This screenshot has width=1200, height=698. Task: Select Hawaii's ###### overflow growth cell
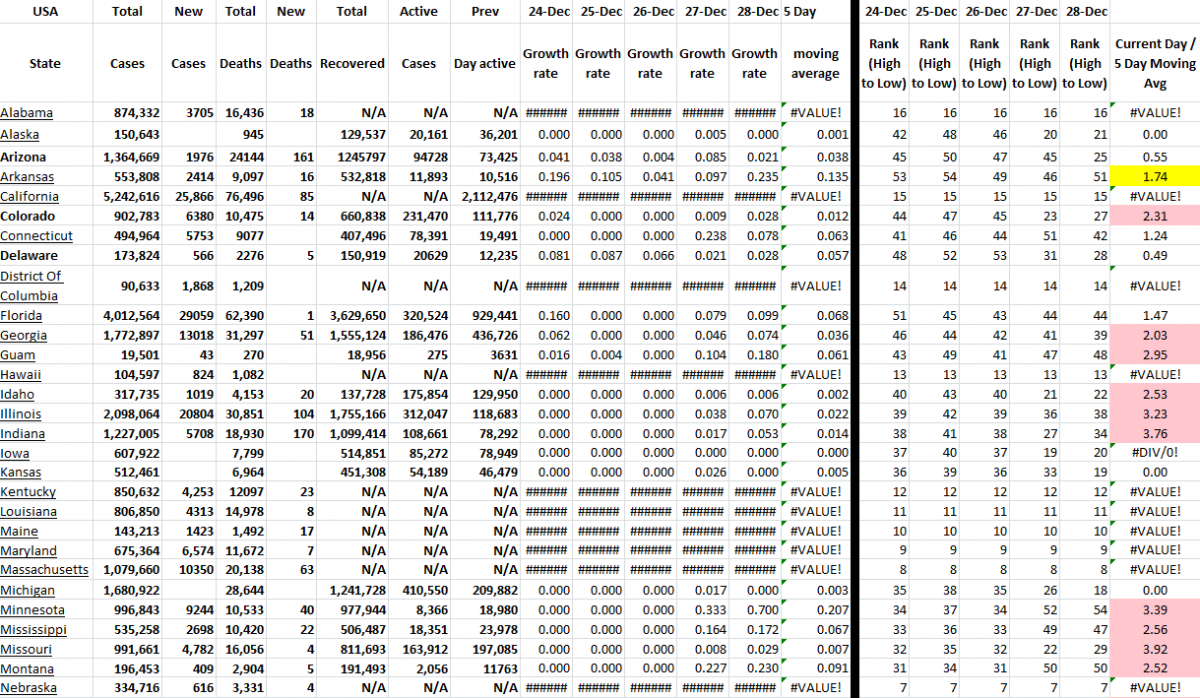[546, 374]
